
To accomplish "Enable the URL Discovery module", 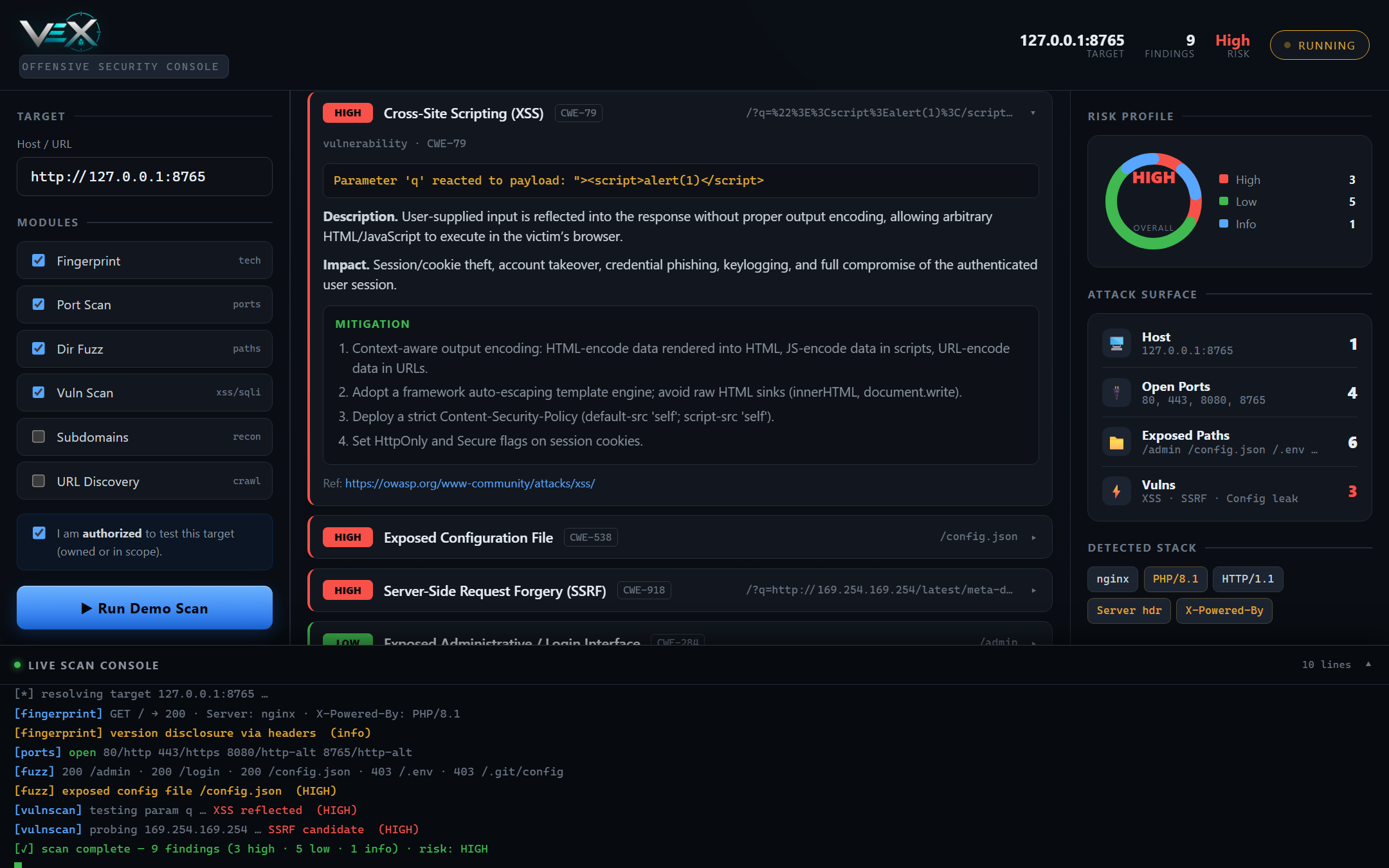I will click(x=39, y=481).
